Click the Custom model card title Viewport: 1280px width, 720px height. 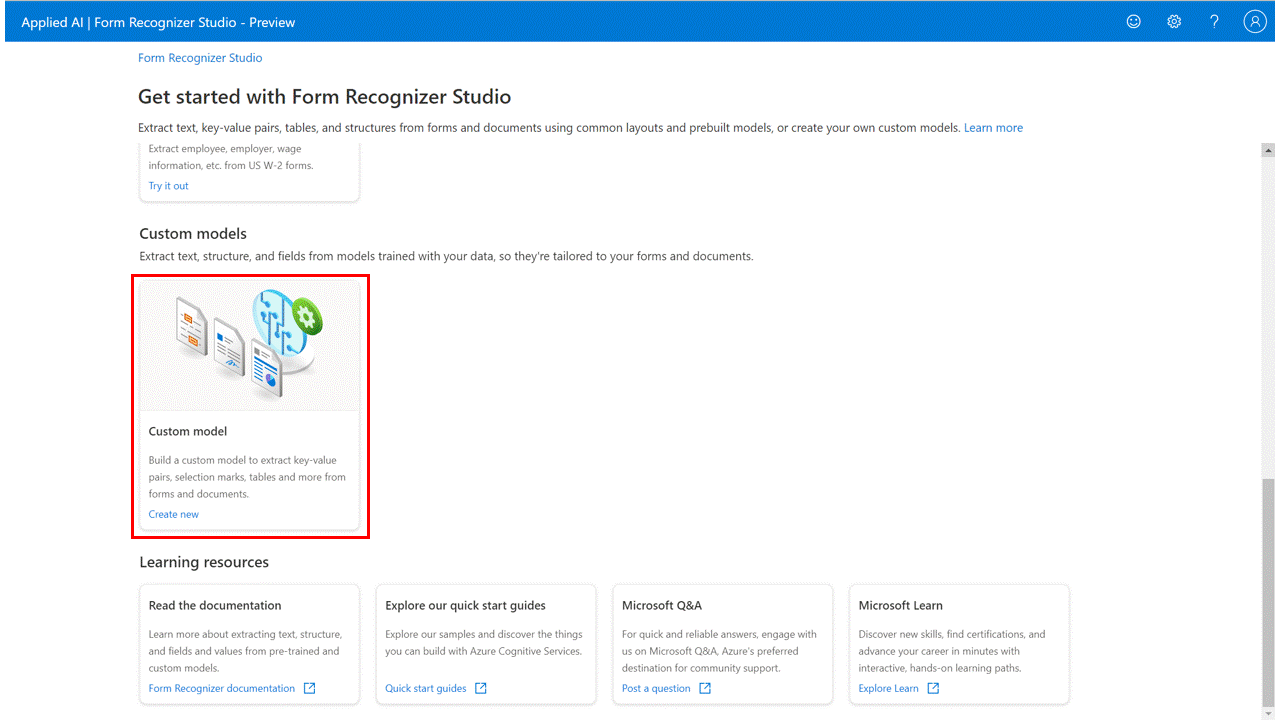[x=188, y=432]
